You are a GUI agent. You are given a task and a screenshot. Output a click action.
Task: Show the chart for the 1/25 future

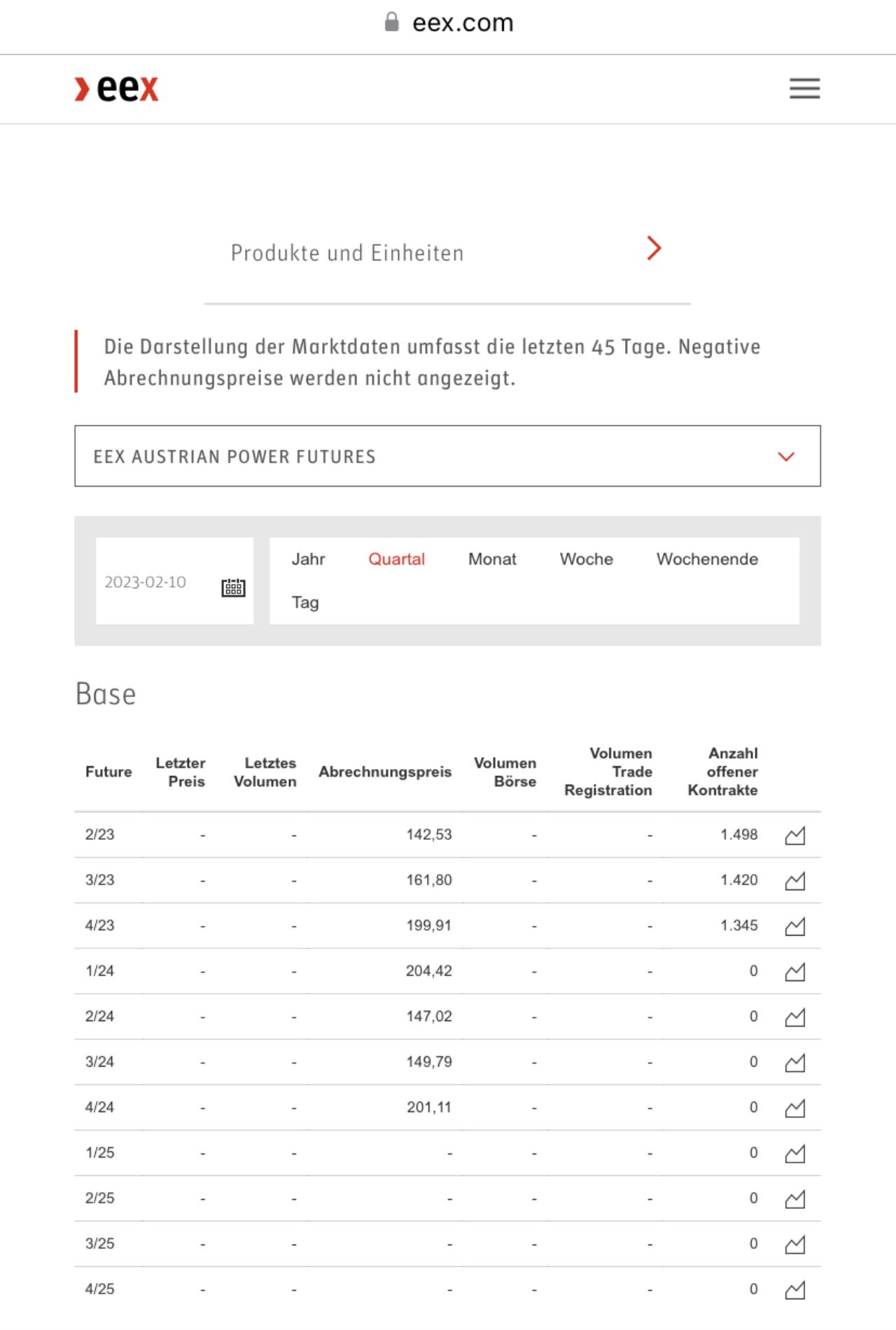click(x=795, y=1153)
